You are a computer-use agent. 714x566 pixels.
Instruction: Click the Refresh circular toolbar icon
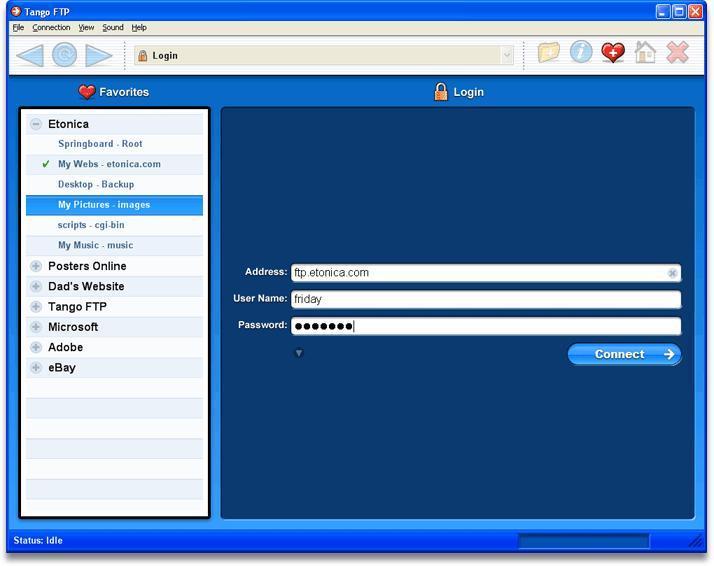(64, 55)
